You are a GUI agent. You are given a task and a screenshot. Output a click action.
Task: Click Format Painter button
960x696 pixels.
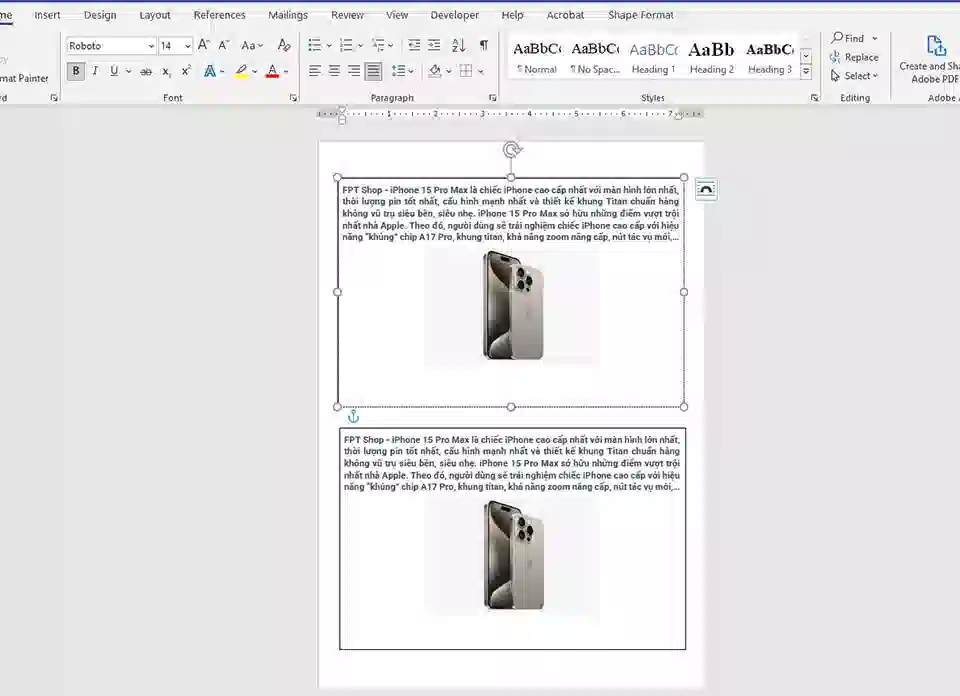click(x=24, y=78)
